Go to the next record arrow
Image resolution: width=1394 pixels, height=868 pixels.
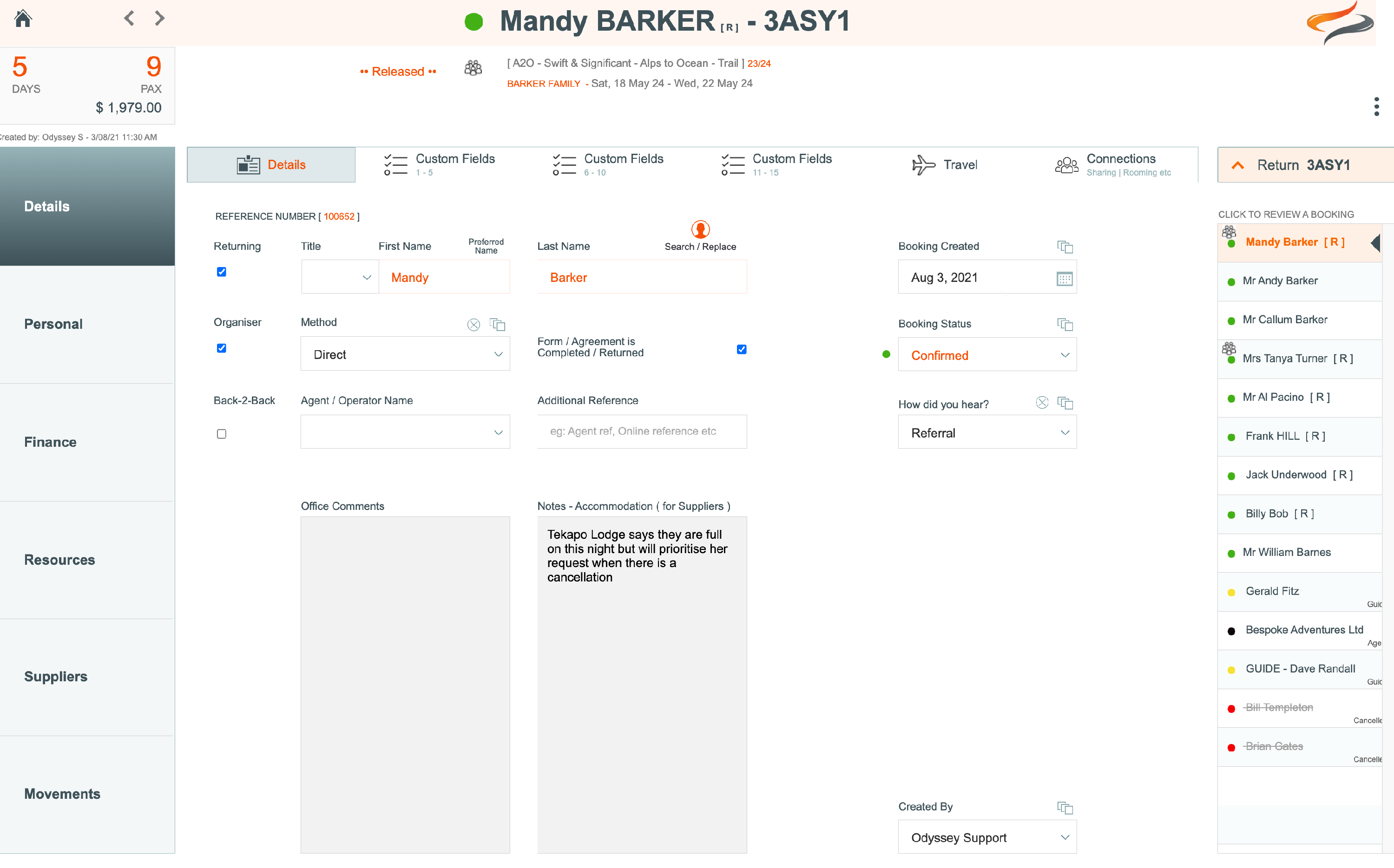pyautogui.click(x=160, y=19)
